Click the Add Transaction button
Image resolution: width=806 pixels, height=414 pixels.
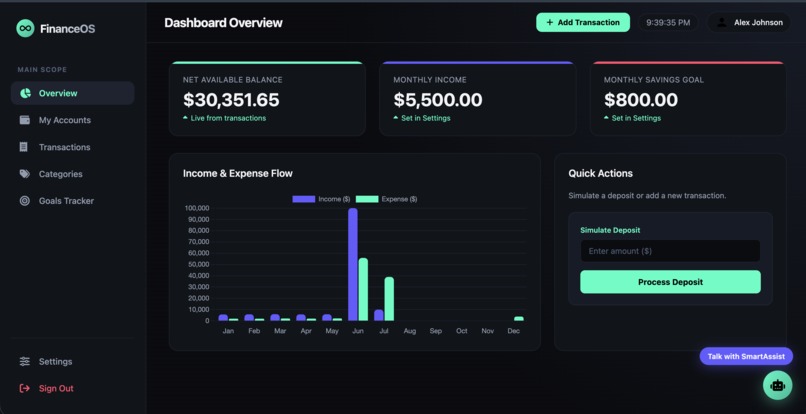click(x=583, y=23)
